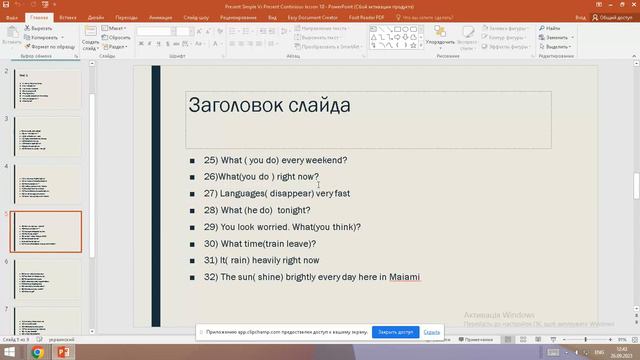Viewport: 640px width, 360px height.
Task: Open the font size combo box dropdown
Action: coord(191,31)
